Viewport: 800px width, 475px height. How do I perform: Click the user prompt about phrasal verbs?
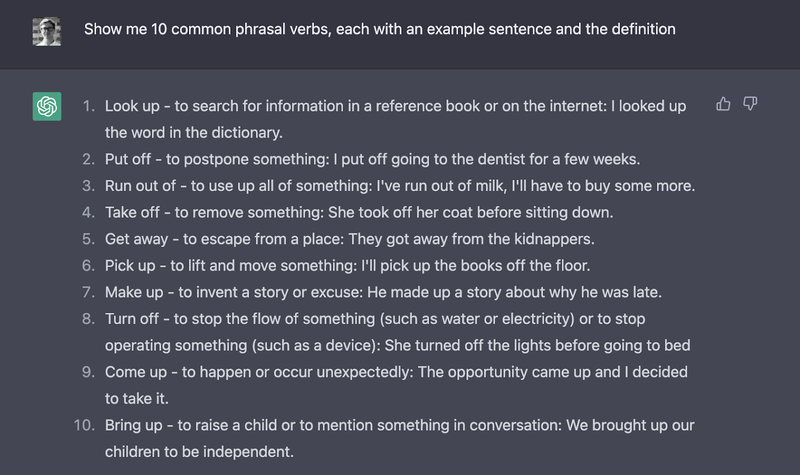(x=379, y=29)
